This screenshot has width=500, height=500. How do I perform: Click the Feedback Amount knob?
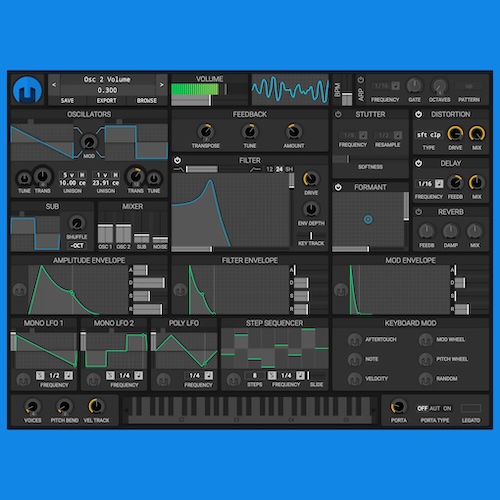[294, 132]
